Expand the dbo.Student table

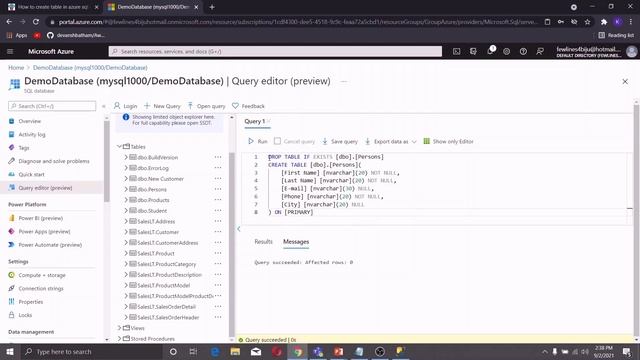(x=126, y=210)
